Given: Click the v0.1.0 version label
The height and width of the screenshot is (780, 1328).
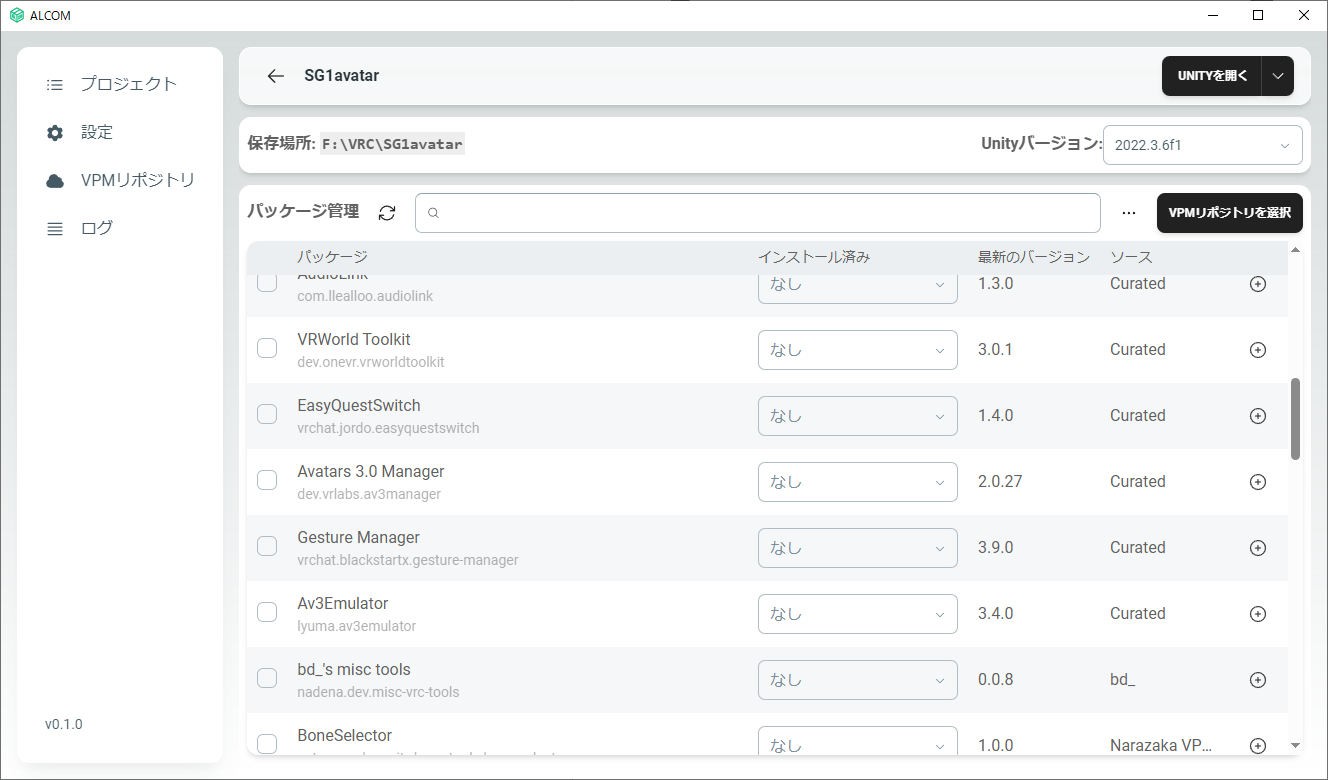Looking at the screenshot, I should click(x=64, y=724).
